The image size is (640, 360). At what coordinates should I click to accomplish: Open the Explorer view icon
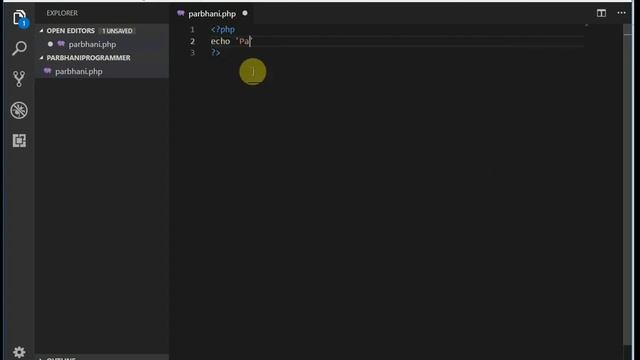pyautogui.click(x=19, y=18)
